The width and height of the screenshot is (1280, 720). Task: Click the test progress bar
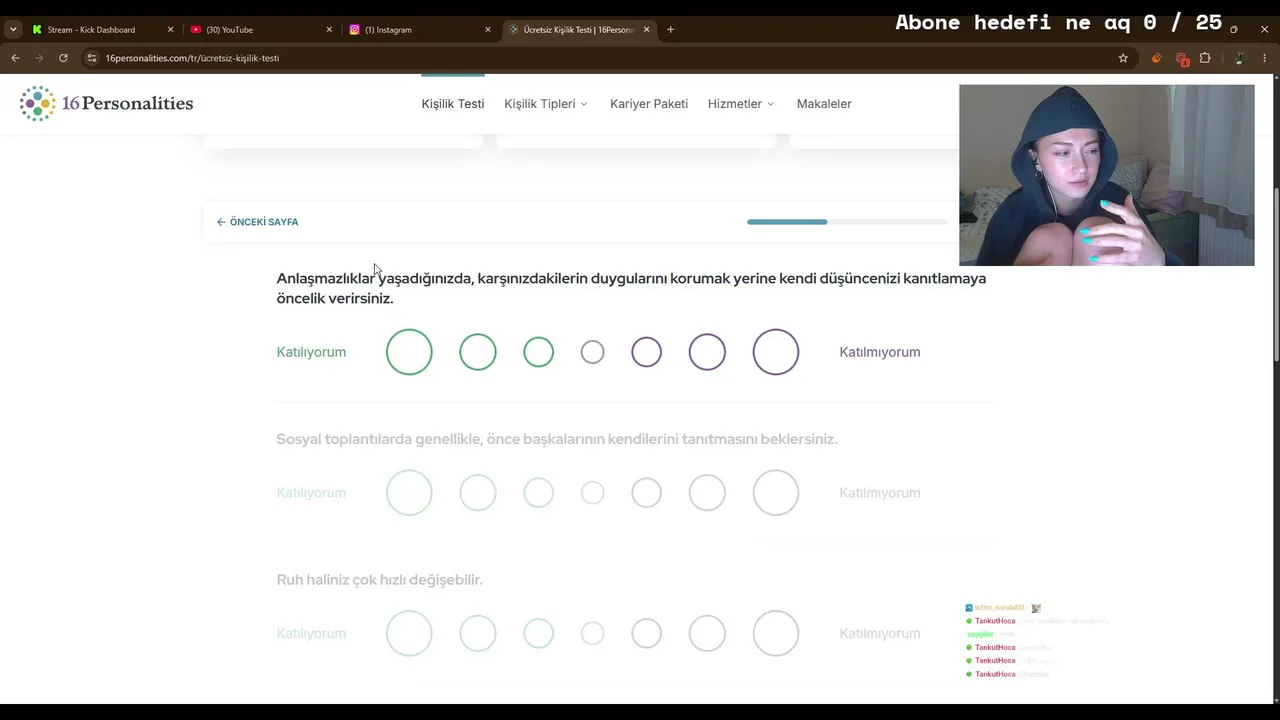click(847, 222)
